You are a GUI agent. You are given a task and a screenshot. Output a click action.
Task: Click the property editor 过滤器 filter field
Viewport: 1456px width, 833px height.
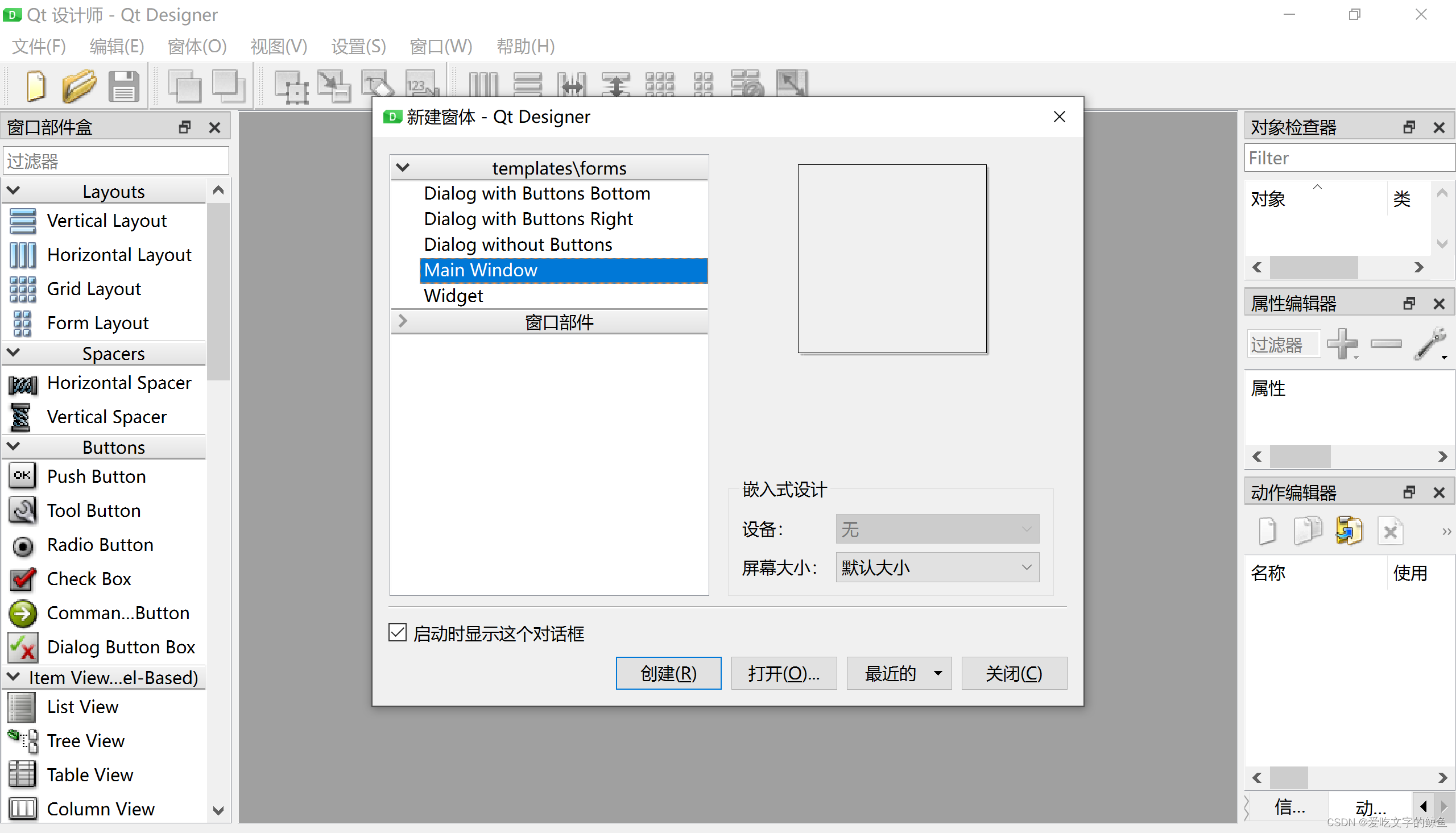pos(1284,345)
